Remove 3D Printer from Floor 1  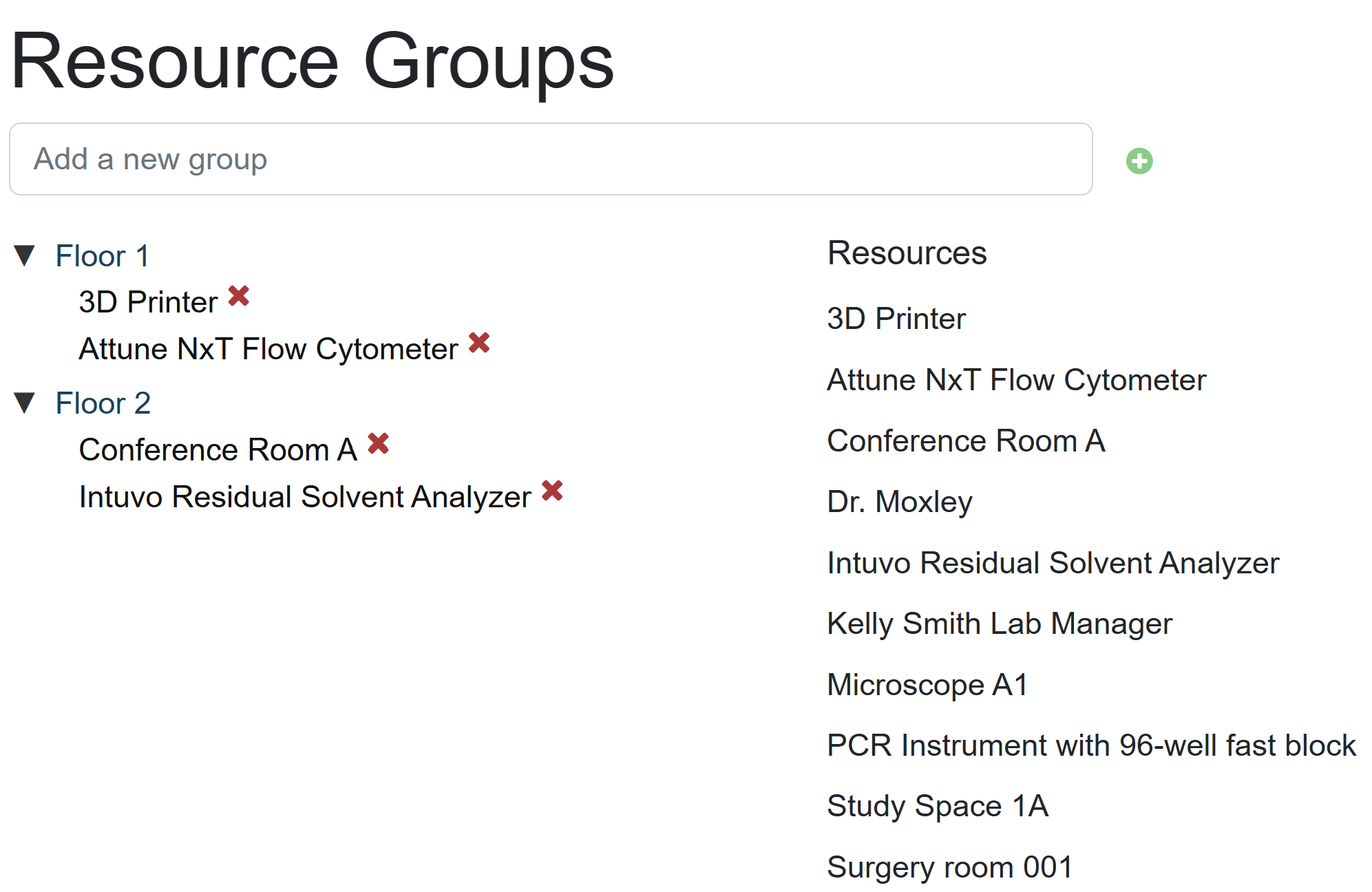click(x=239, y=296)
